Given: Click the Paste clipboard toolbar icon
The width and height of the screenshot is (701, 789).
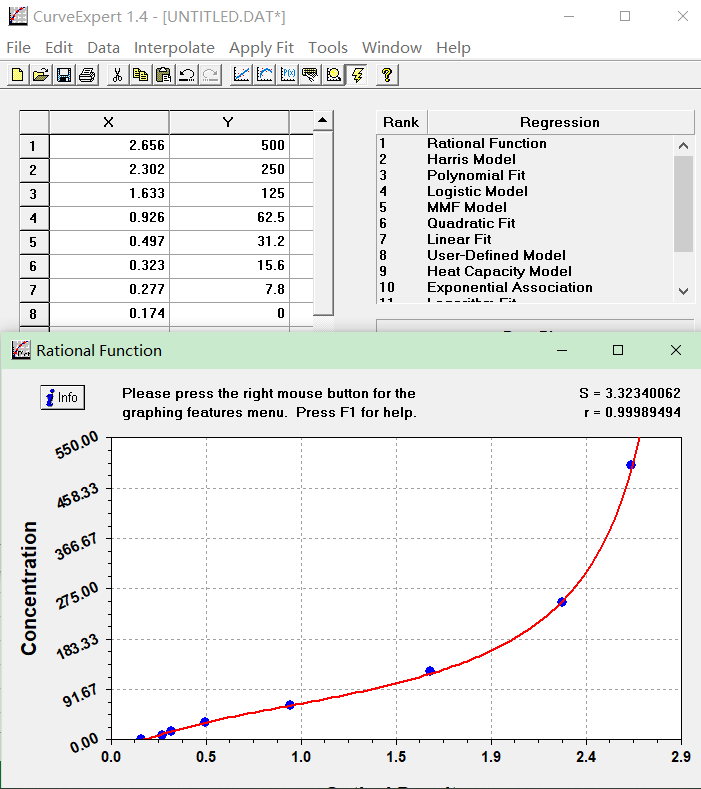Looking at the screenshot, I should click(163, 75).
